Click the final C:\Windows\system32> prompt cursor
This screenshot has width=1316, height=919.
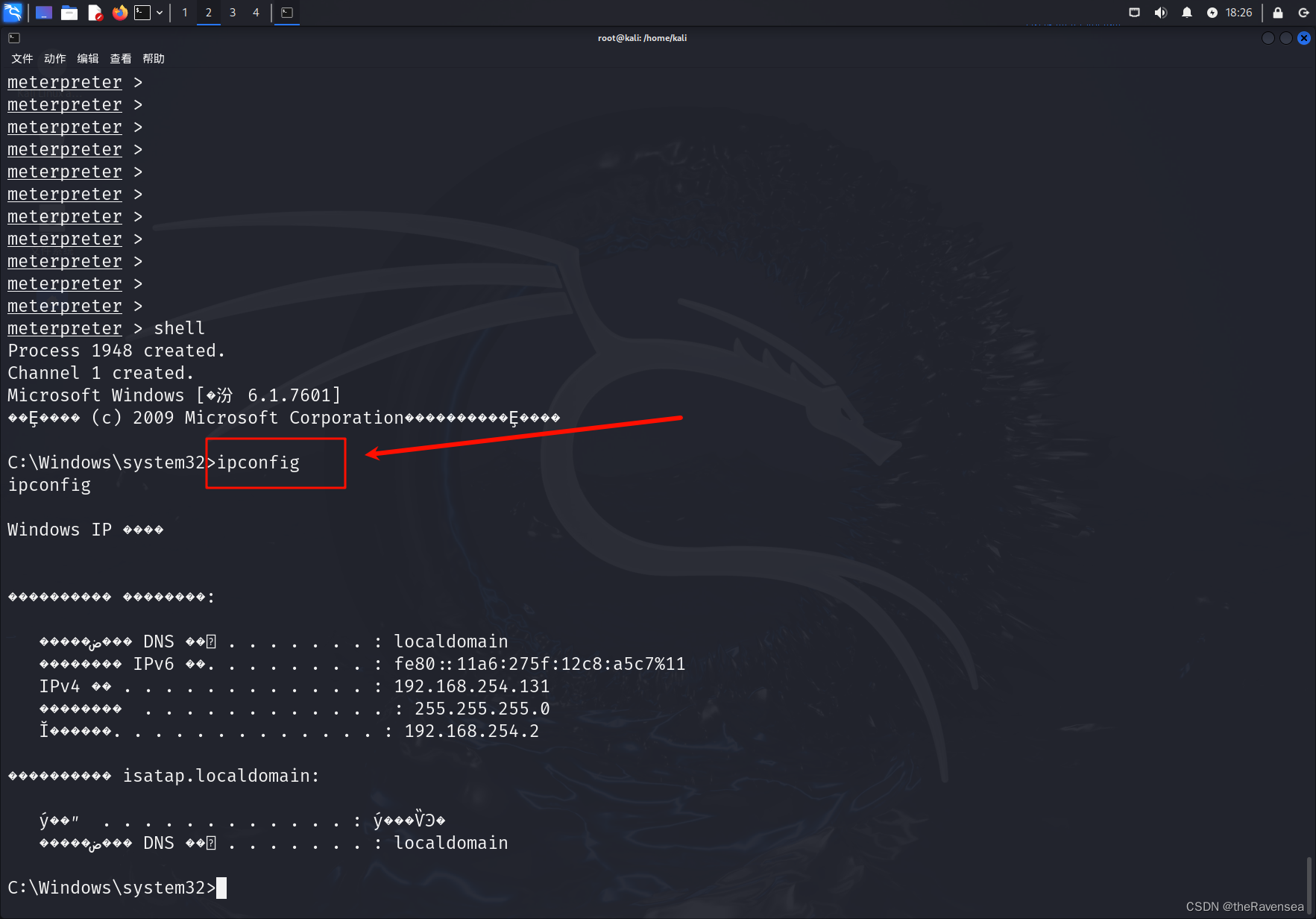click(221, 888)
